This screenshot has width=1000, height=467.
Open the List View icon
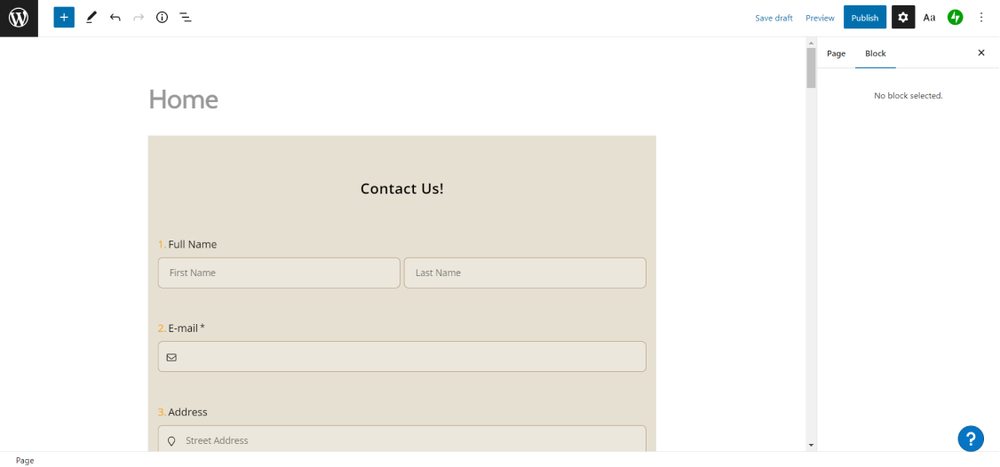tap(186, 18)
